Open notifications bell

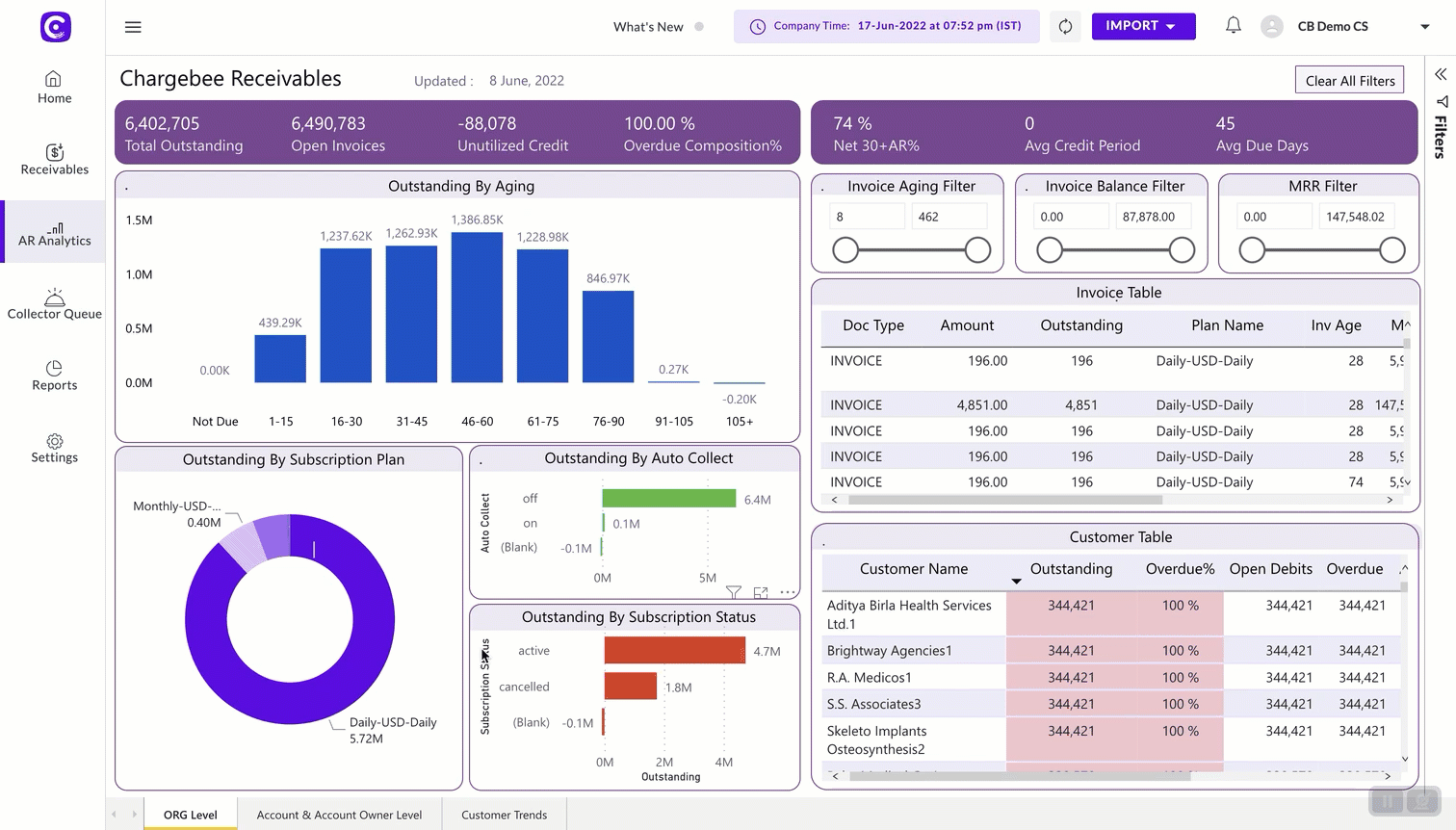click(x=1233, y=26)
